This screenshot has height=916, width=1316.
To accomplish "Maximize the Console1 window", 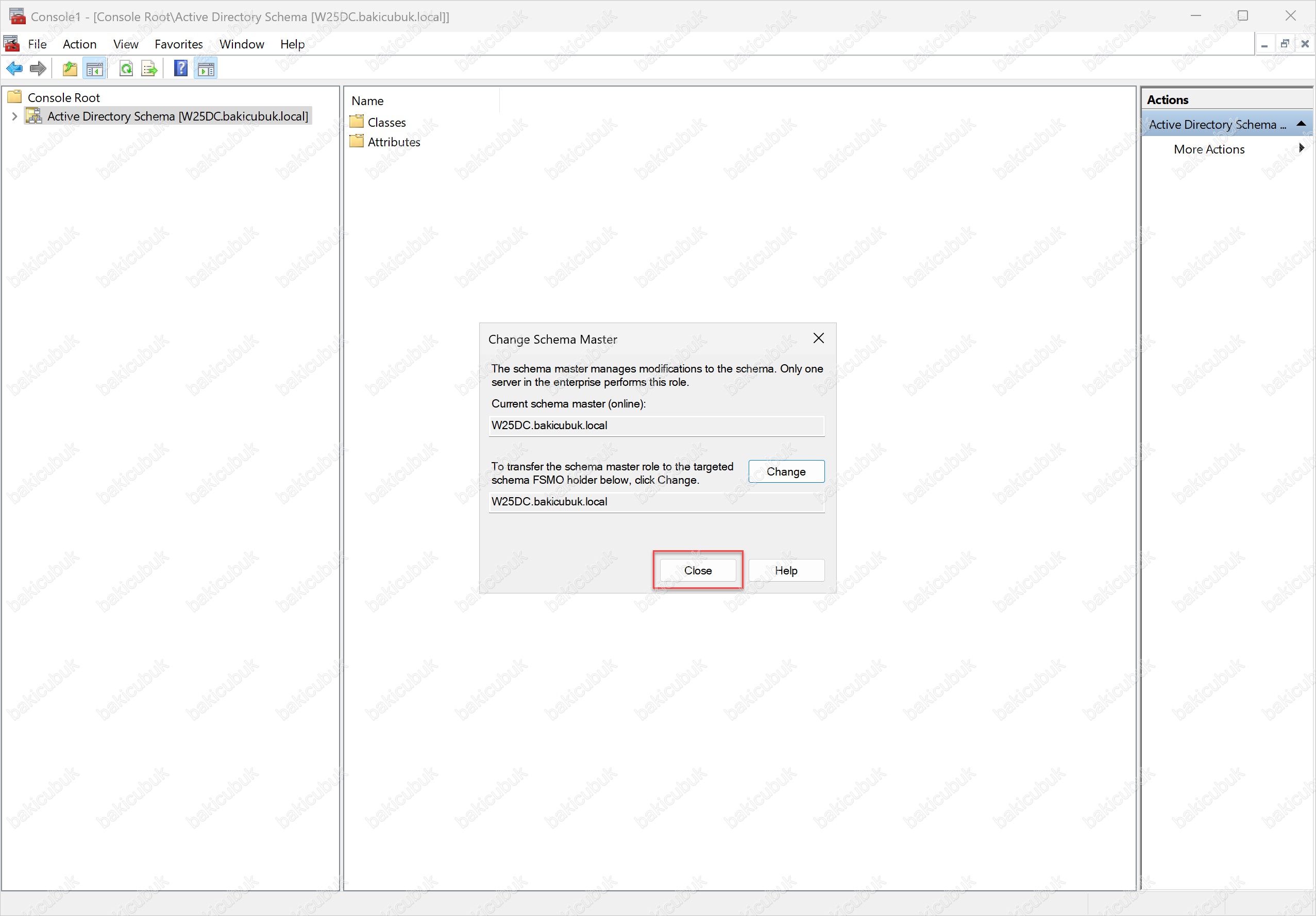I will coord(1243,15).
